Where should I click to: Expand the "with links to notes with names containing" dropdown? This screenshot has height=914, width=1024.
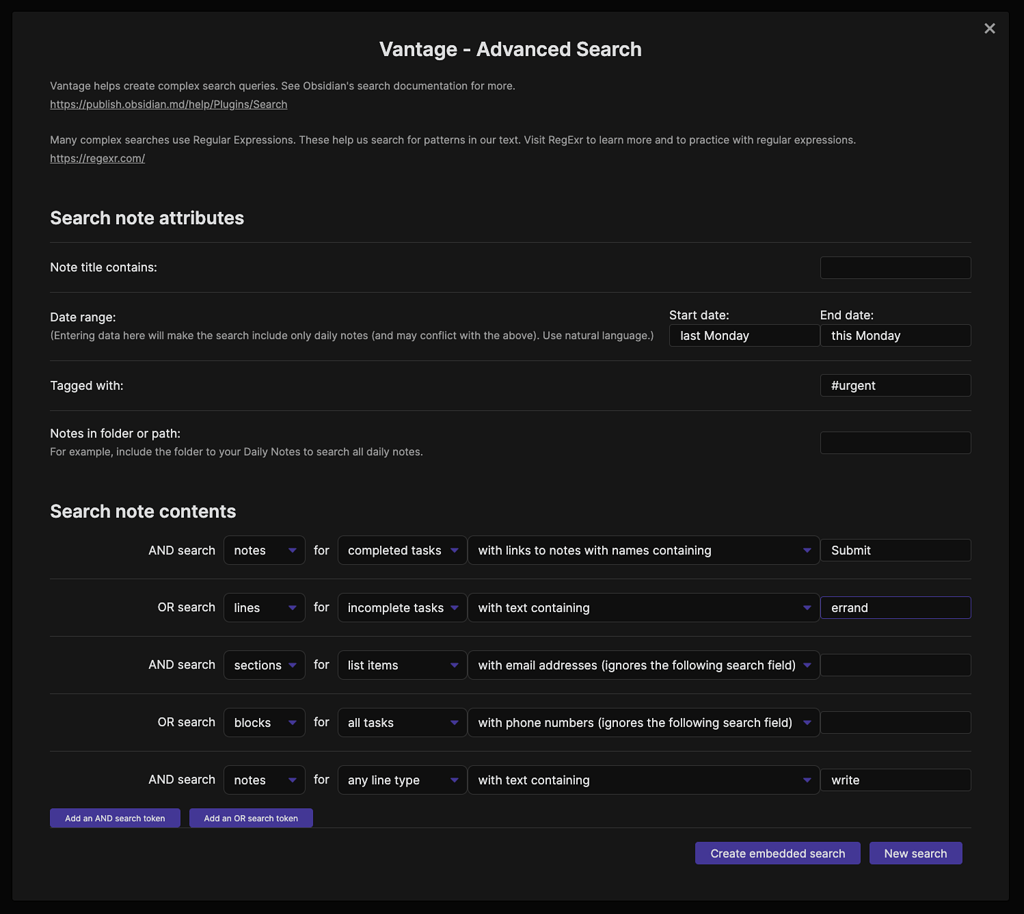643,550
